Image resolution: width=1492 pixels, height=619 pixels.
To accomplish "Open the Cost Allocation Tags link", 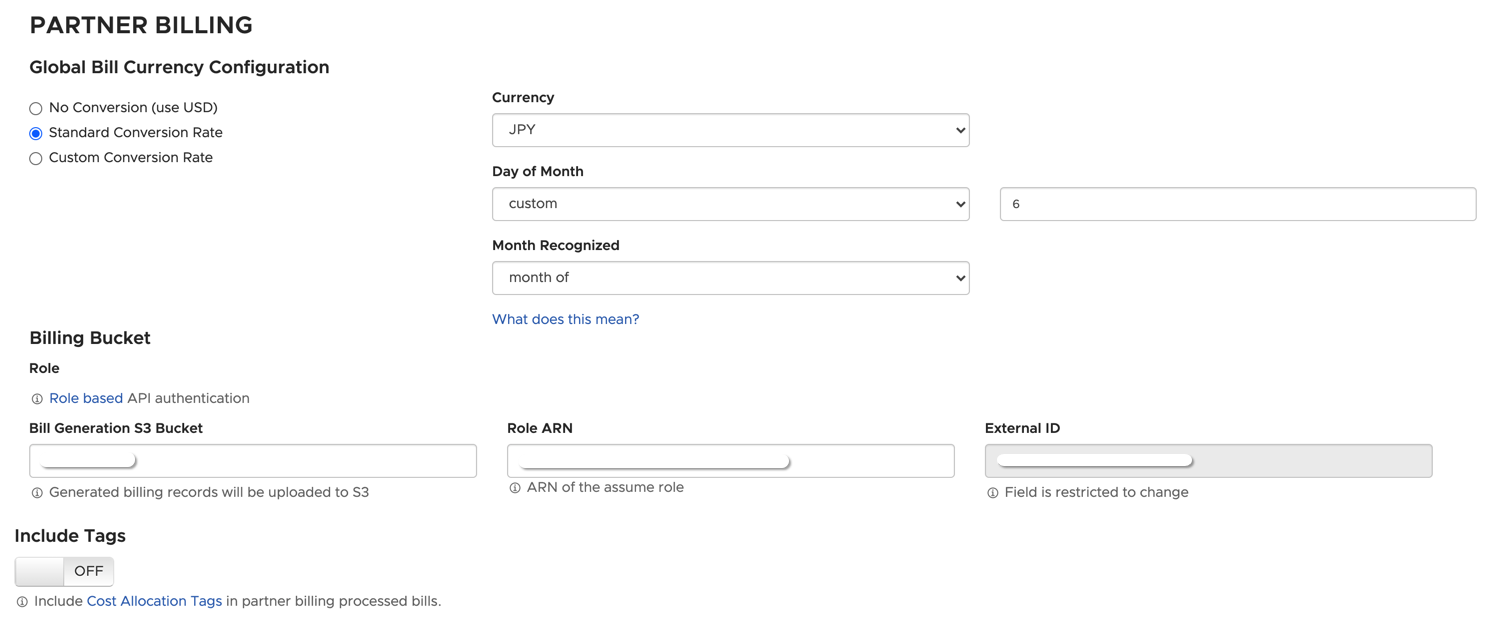I will (x=154, y=601).
